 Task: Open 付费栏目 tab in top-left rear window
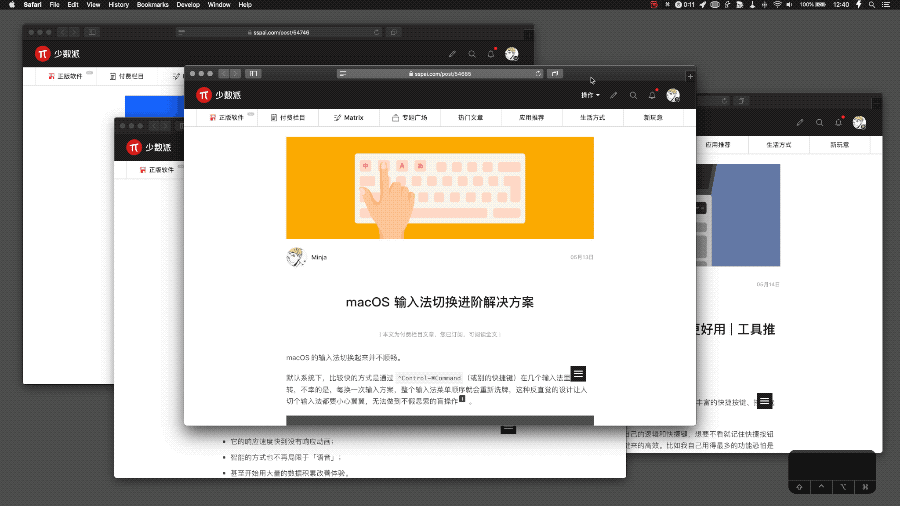[126, 76]
